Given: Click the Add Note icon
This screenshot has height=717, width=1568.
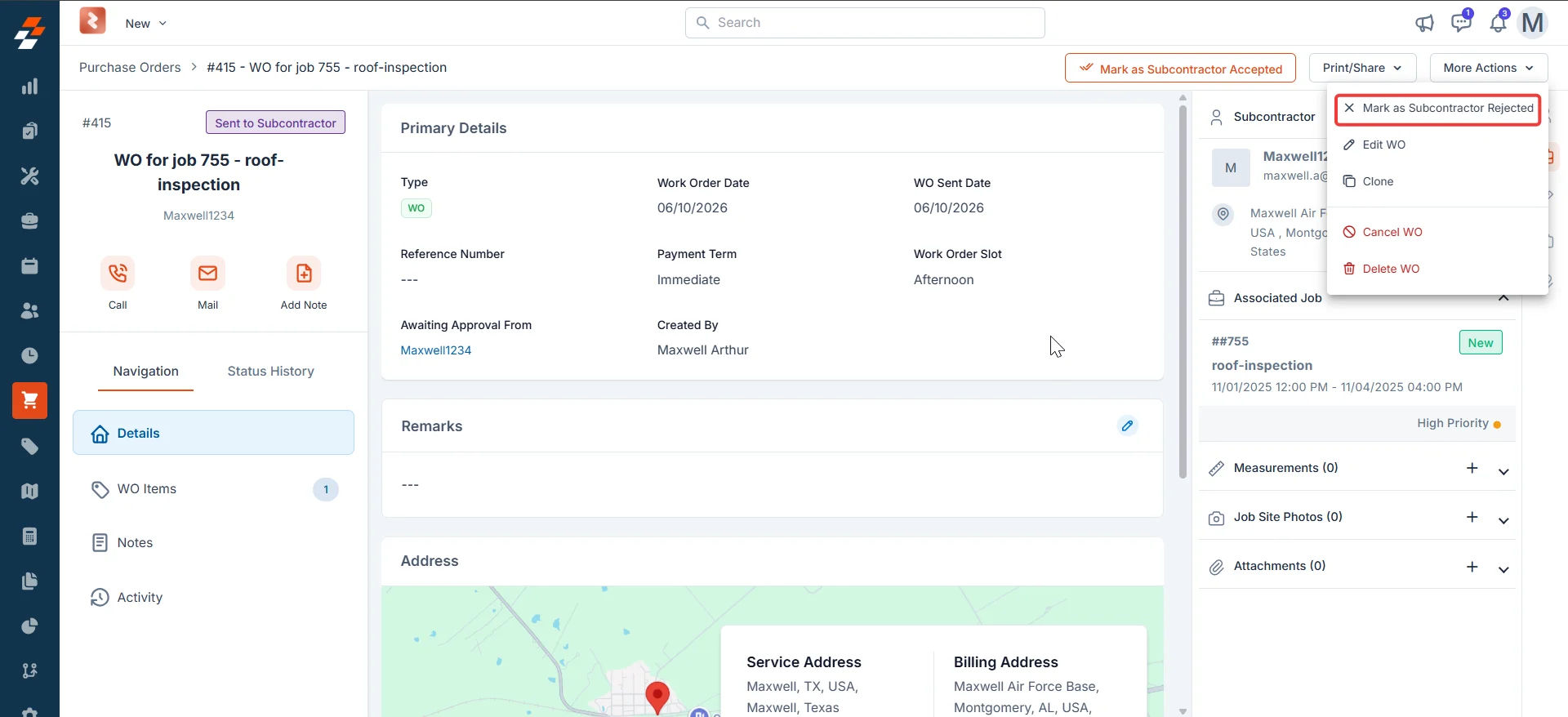Looking at the screenshot, I should click(304, 273).
